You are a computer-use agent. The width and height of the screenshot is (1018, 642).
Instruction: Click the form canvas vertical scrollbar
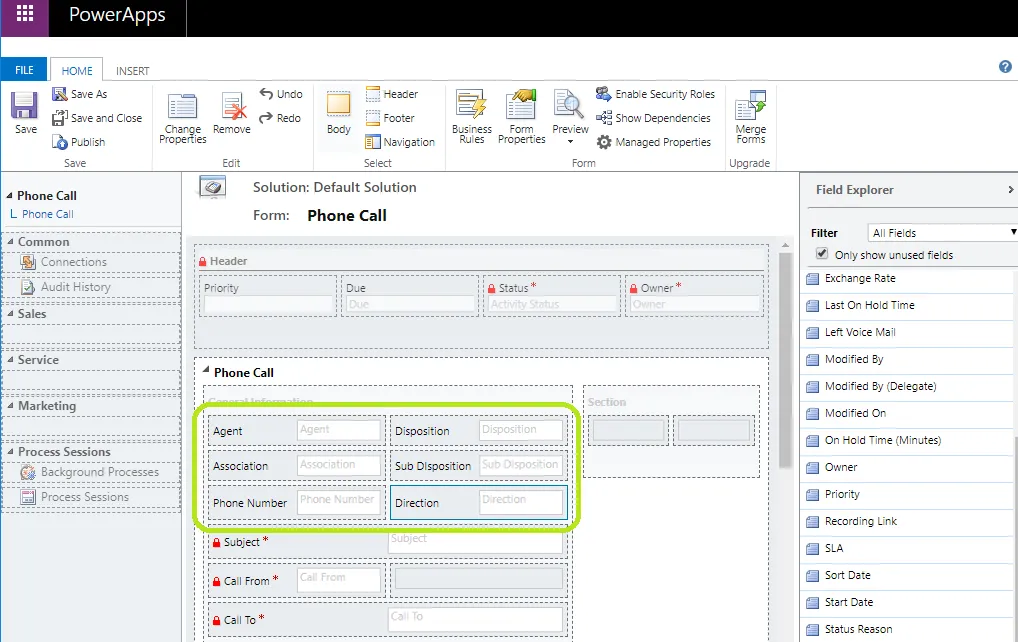[x=785, y=360]
